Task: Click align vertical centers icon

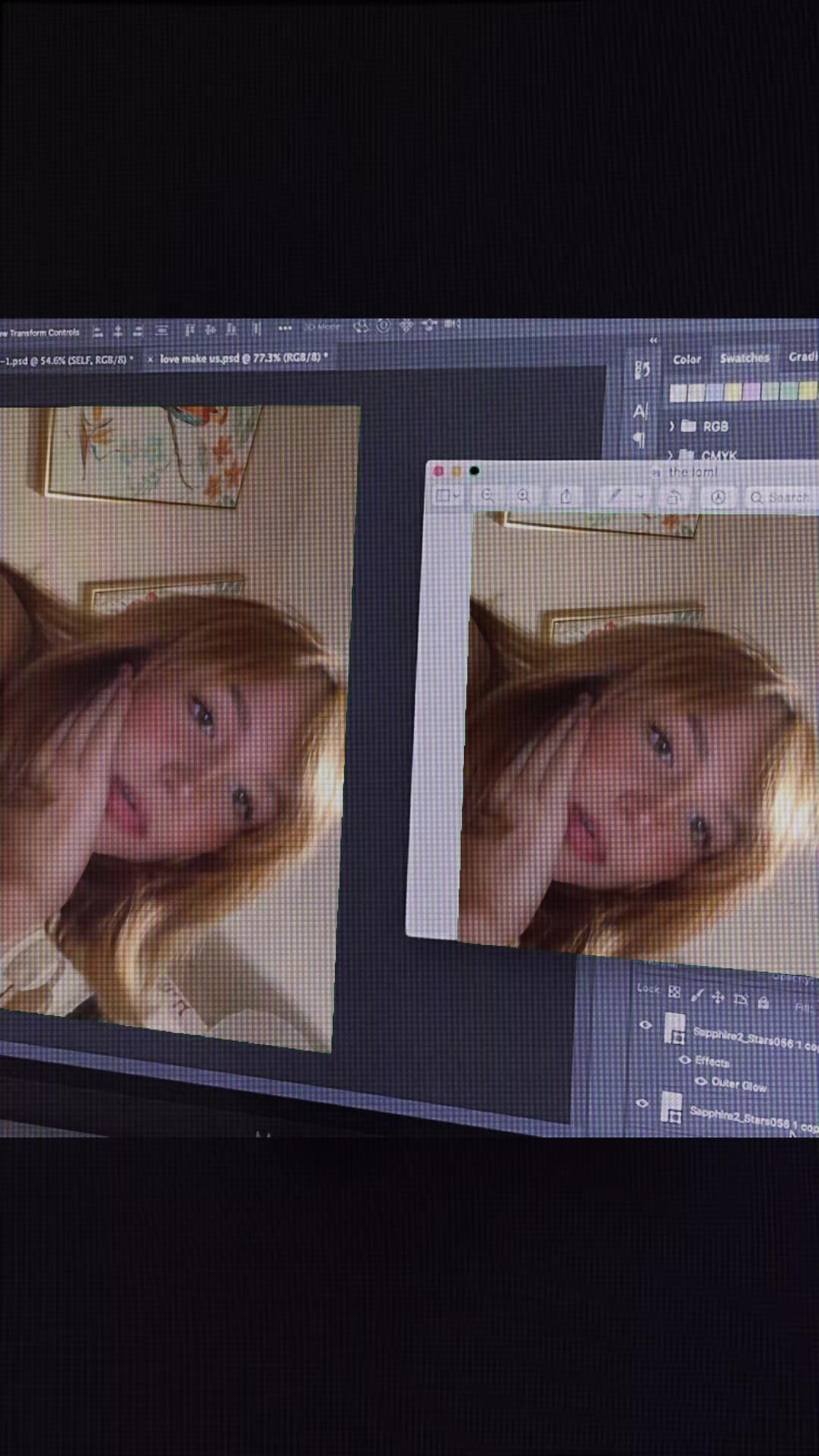Action: (210, 330)
